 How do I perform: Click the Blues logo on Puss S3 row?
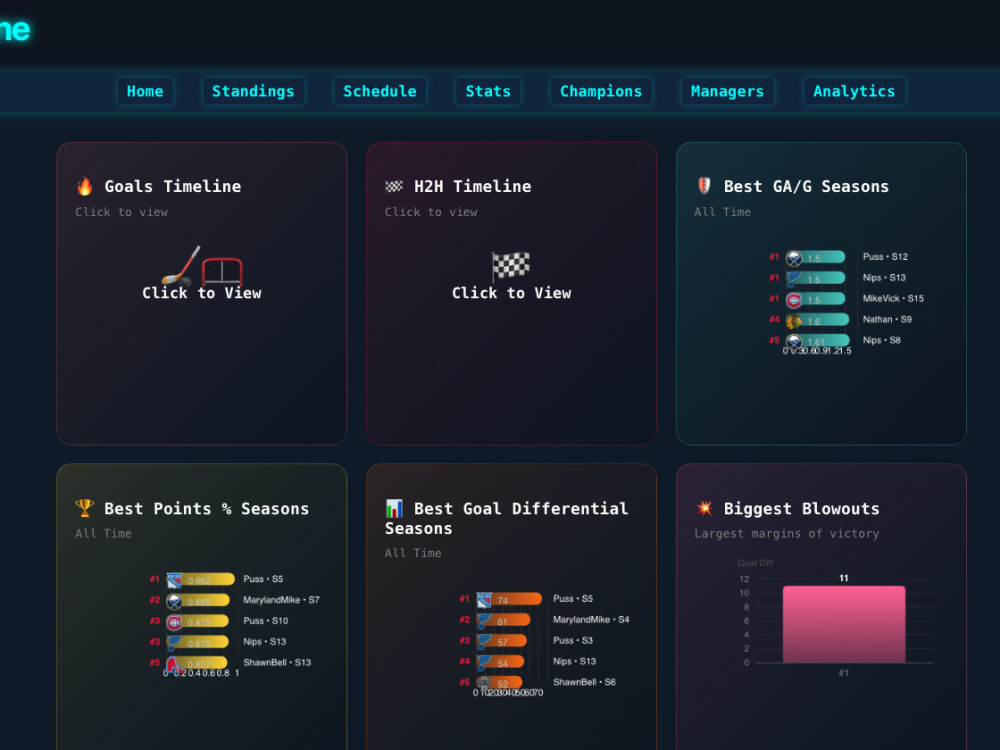[x=484, y=642]
